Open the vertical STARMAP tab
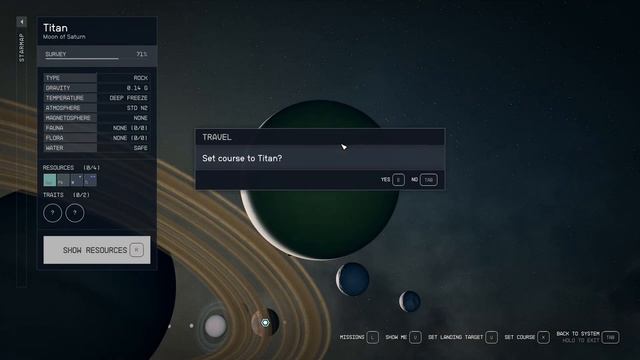This screenshot has height=360, width=640. pos(22,48)
